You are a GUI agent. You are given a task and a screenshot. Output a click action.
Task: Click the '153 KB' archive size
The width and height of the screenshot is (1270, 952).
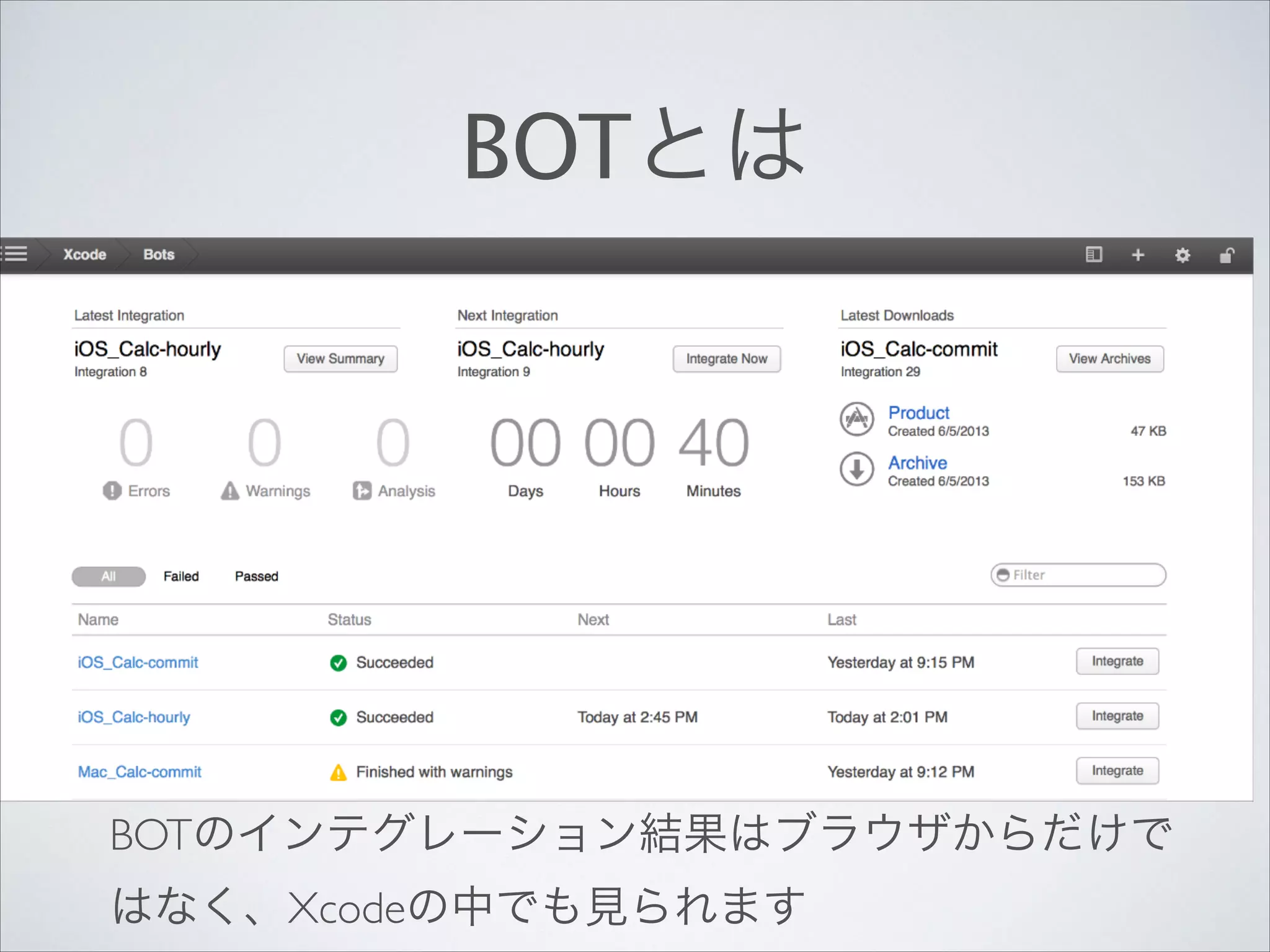[x=1144, y=482]
